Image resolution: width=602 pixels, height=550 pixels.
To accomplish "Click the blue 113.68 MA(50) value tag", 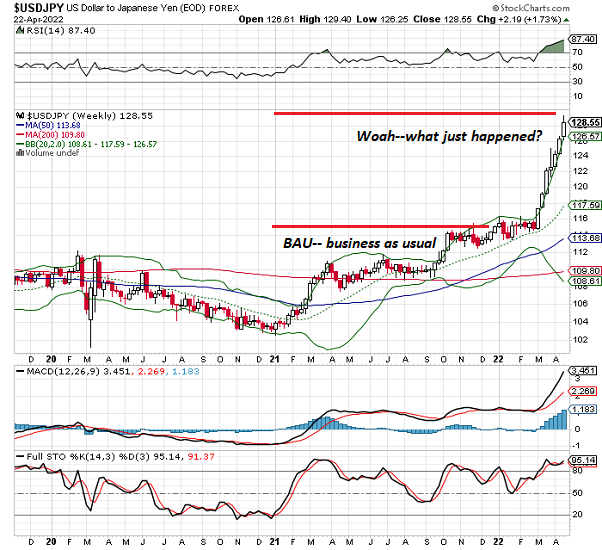I will click(x=583, y=238).
